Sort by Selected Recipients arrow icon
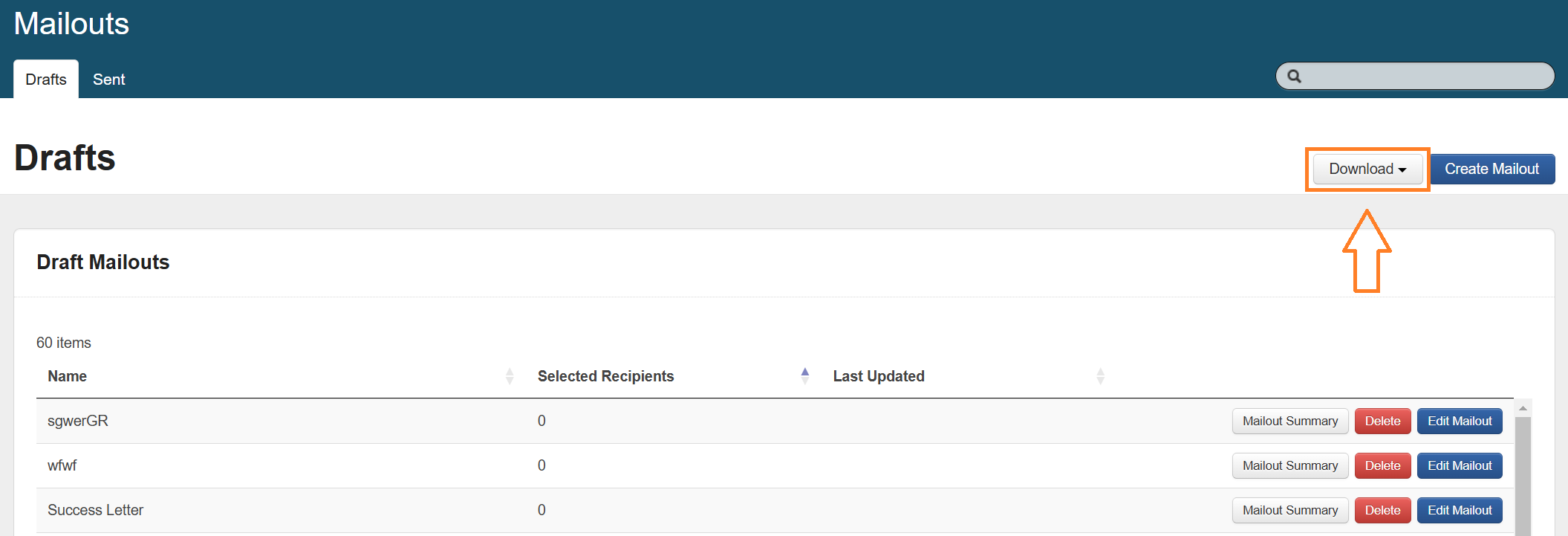The height and width of the screenshot is (536, 1568). pyautogui.click(x=804, y=376)
